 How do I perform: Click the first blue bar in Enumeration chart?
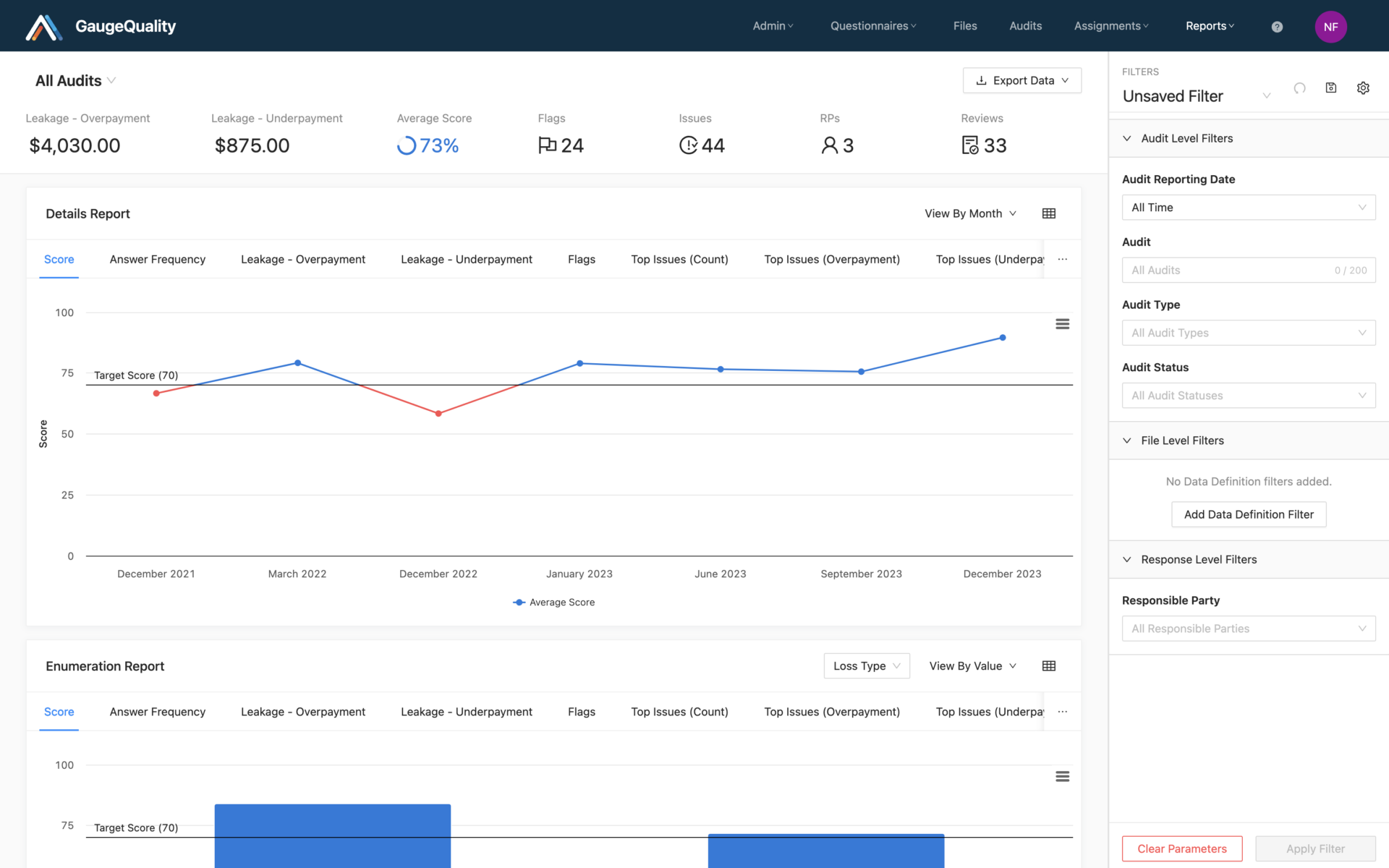coord(333,835)
